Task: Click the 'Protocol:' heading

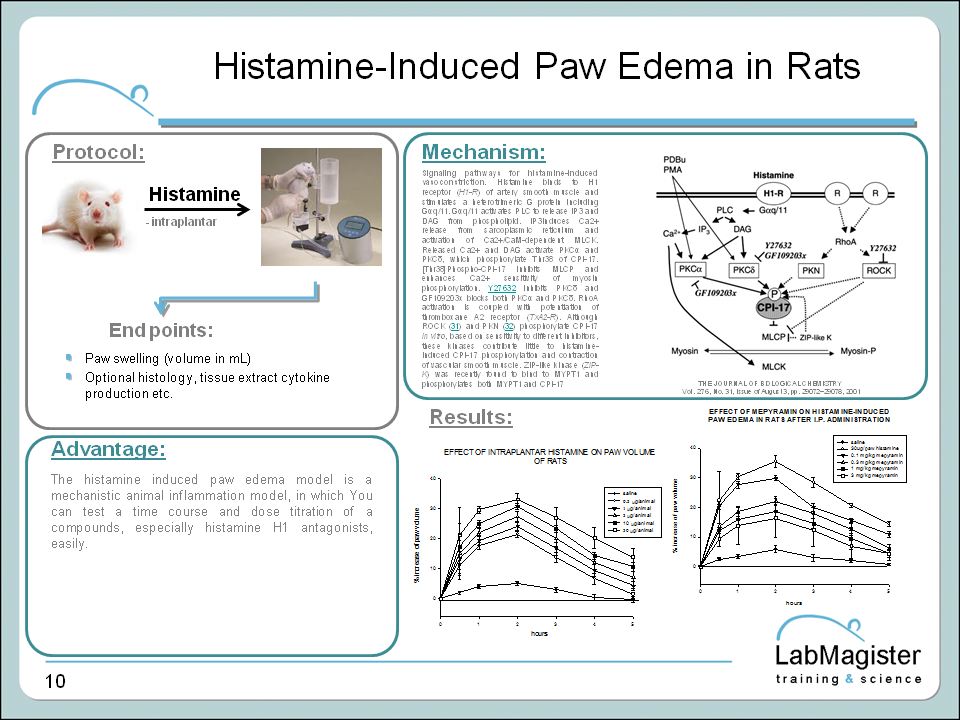Action: [99, 152]
